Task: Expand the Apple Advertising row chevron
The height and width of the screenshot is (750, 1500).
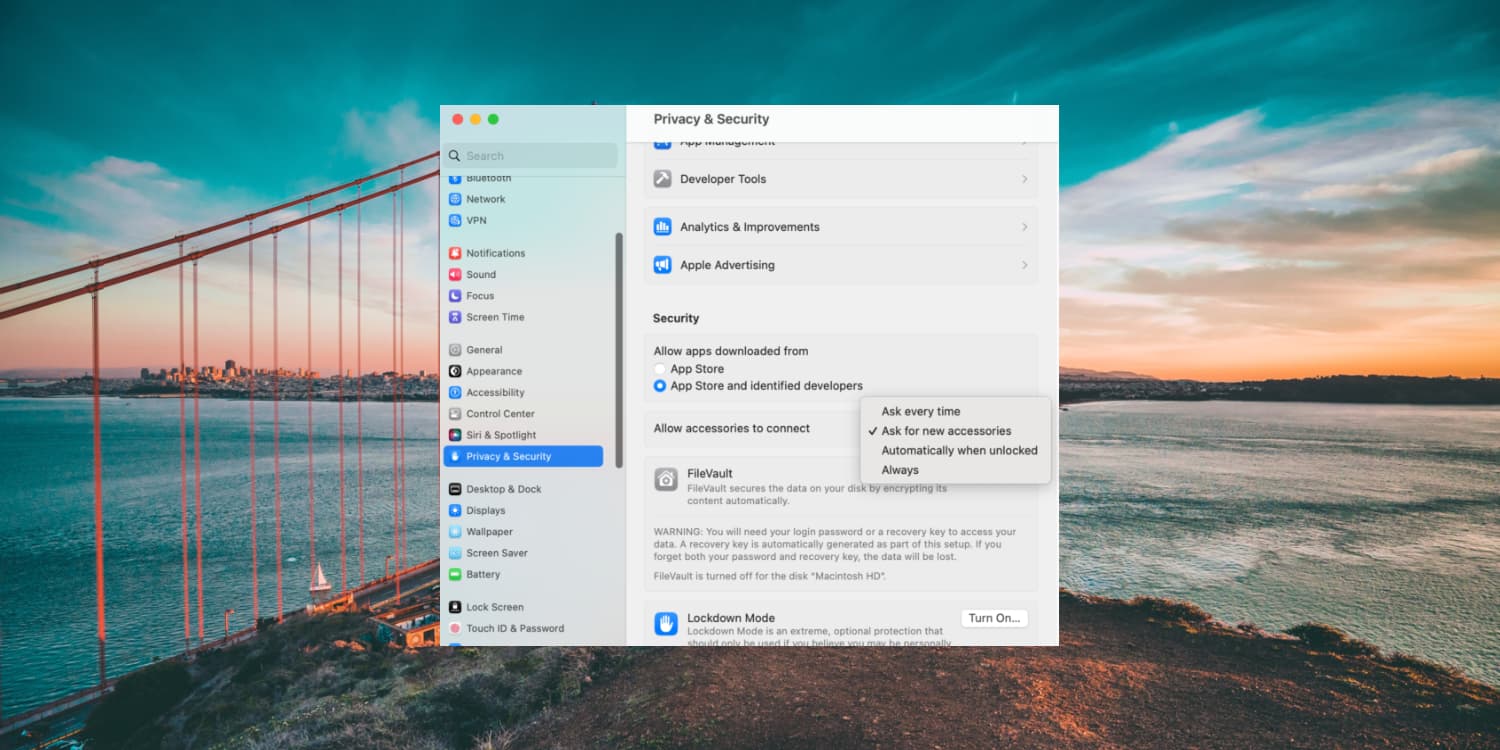Action: [1024, 265]
